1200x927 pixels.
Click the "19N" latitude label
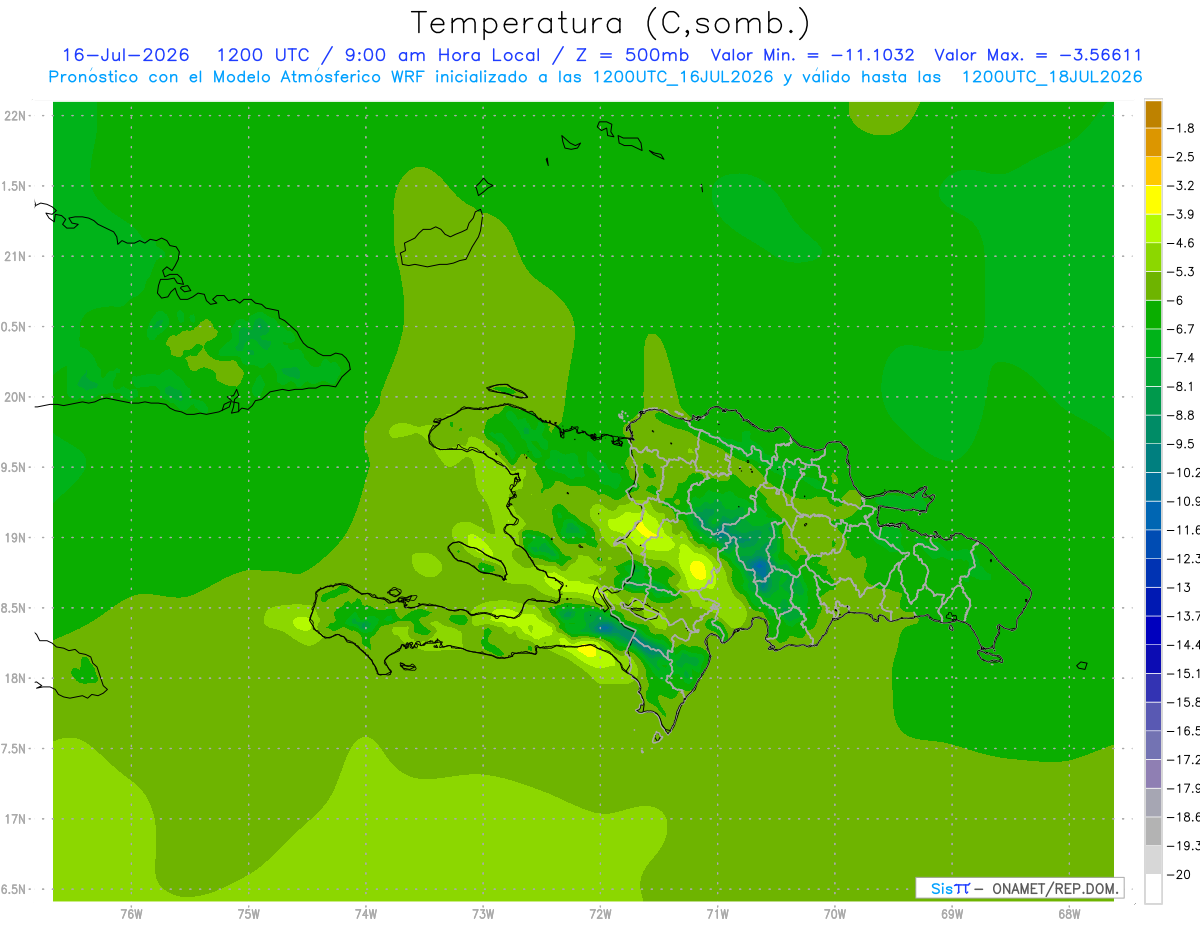[15, 538]
